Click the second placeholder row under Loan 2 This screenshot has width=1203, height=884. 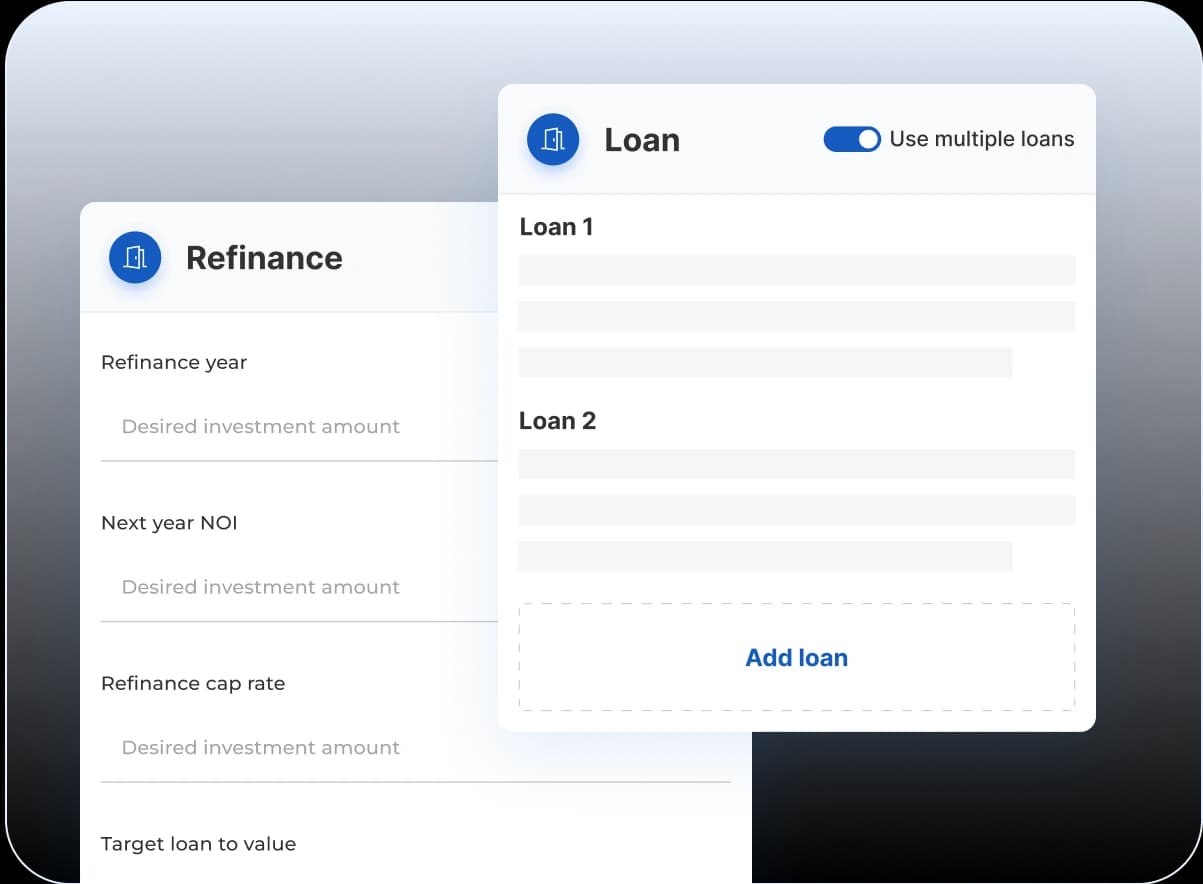tap(796, 510)
